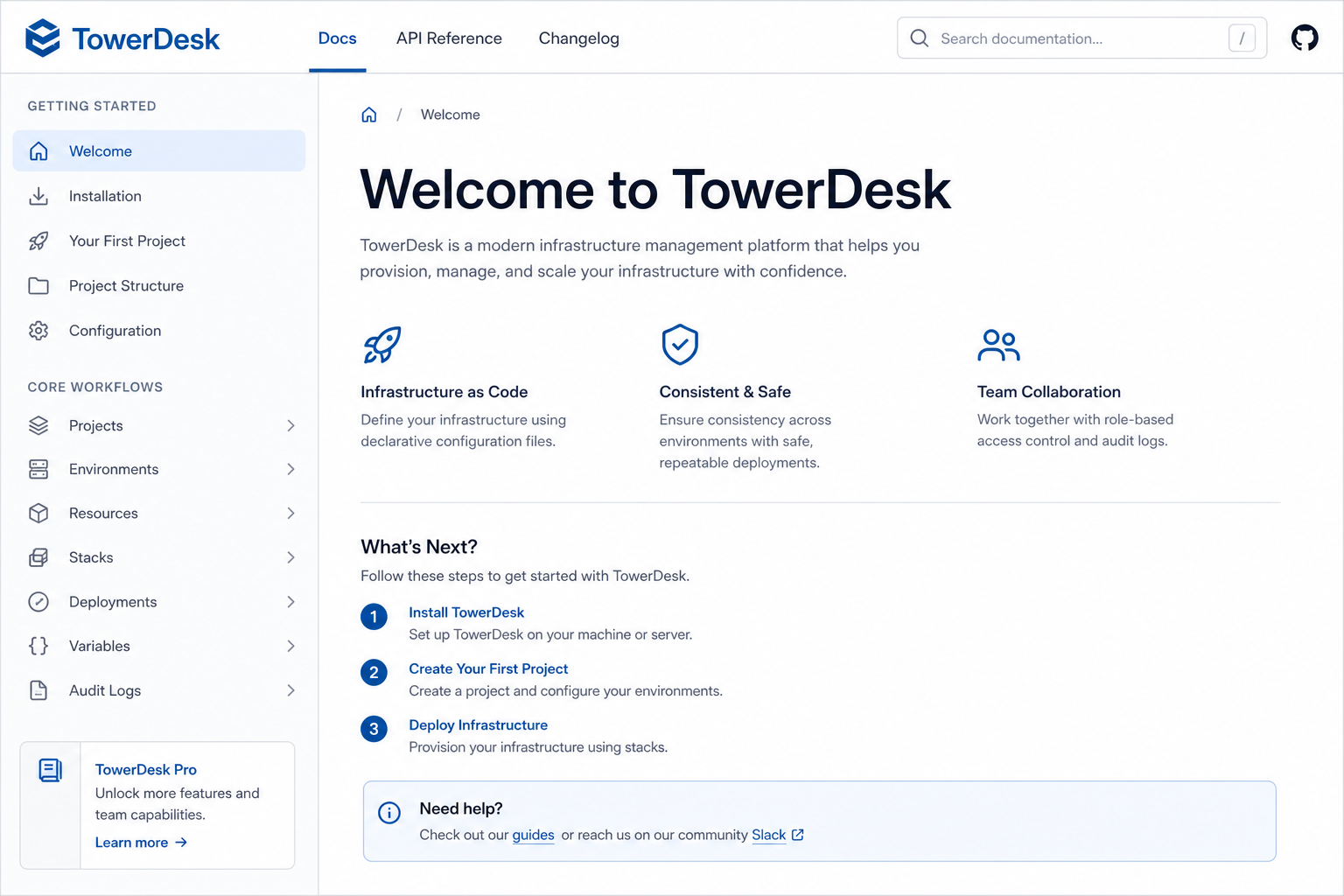Open the Deploy Infrastructure link
This screenshot has width=1344, height=896.
coord(478,725)
